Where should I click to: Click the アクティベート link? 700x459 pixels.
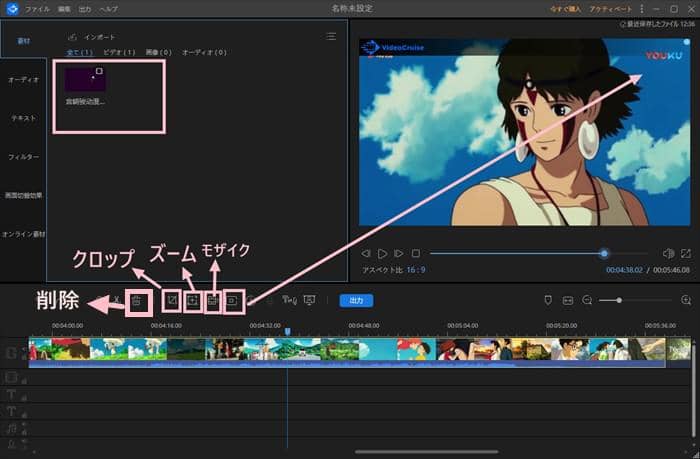(x=610, y=9)
